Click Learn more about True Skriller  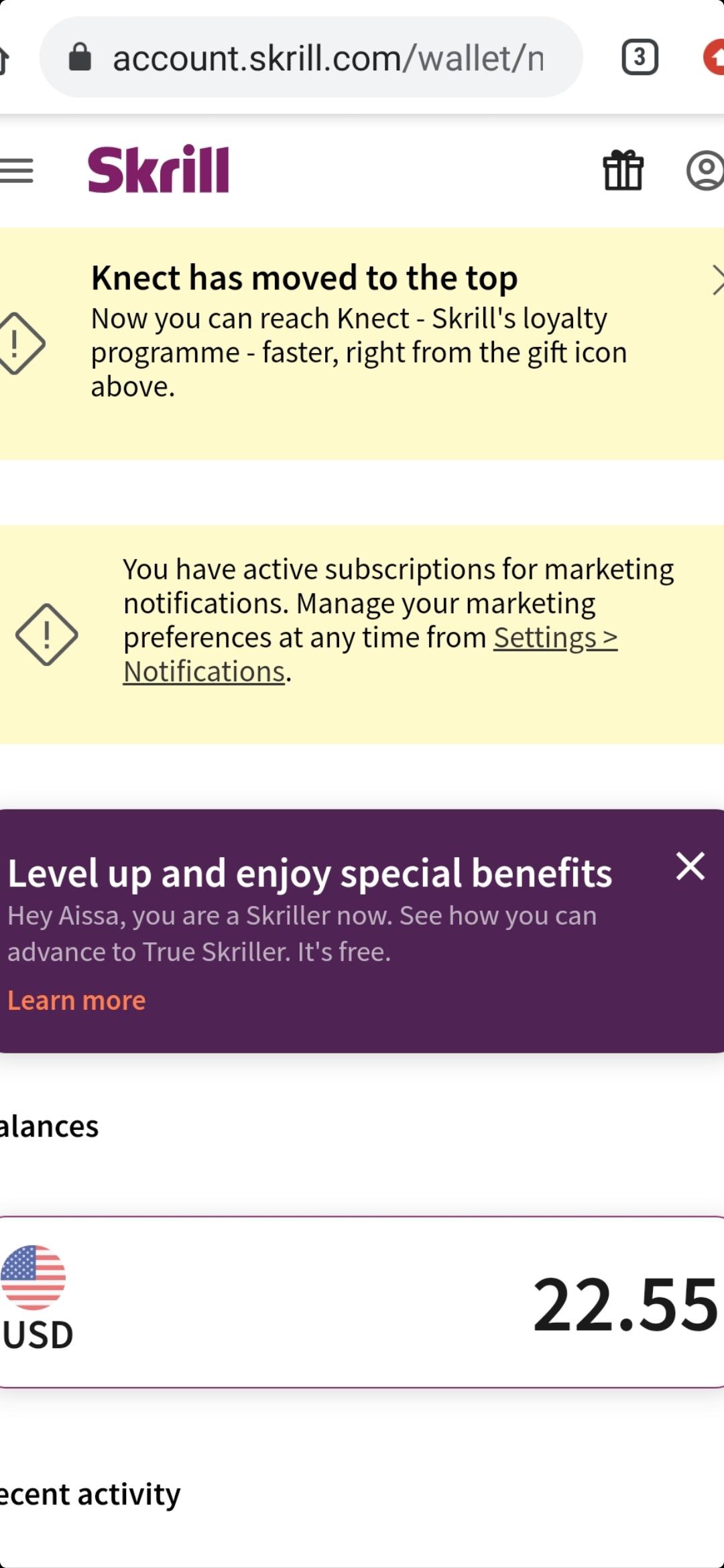click(x=76, y=1000)
